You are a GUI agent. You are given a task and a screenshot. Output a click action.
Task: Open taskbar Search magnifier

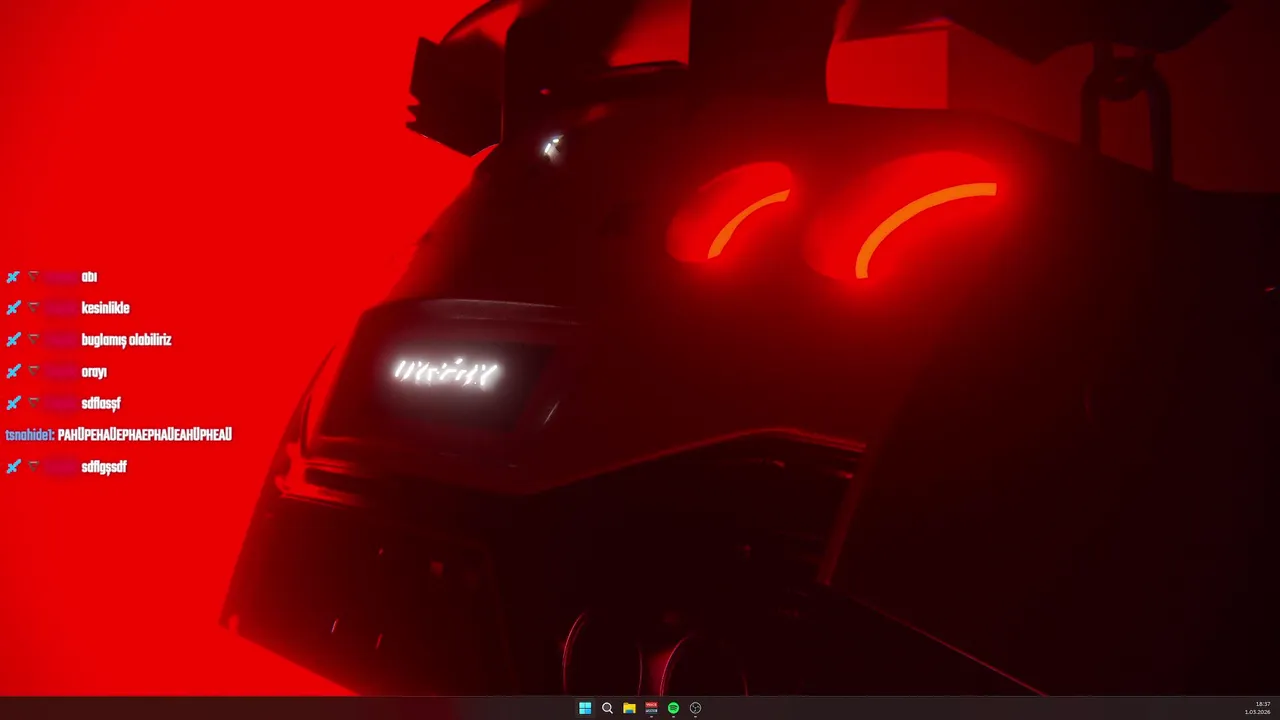click(x=607, y=708)
